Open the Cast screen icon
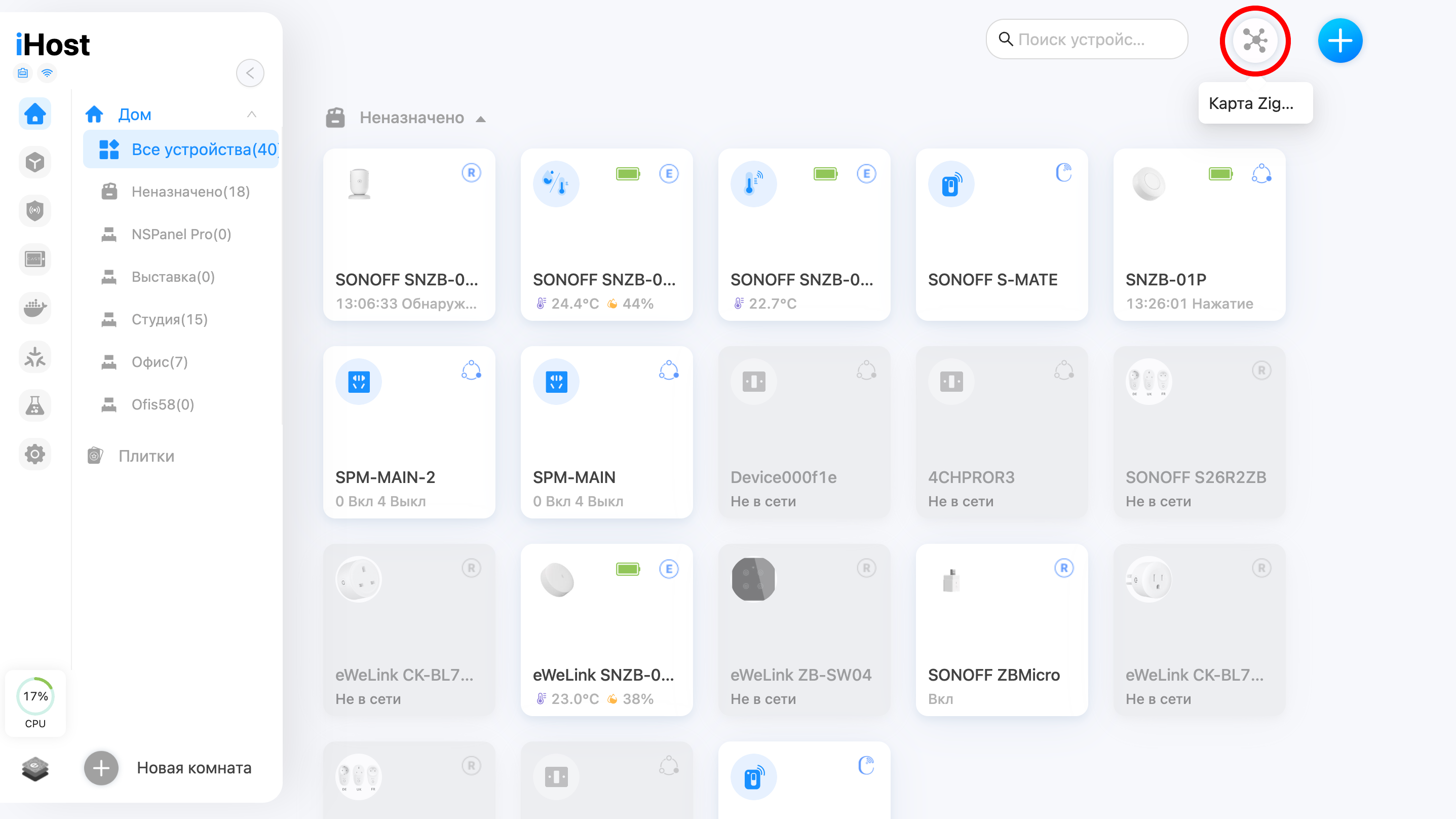Screen dimensions: 1456x819 click(x=35, y=259)
